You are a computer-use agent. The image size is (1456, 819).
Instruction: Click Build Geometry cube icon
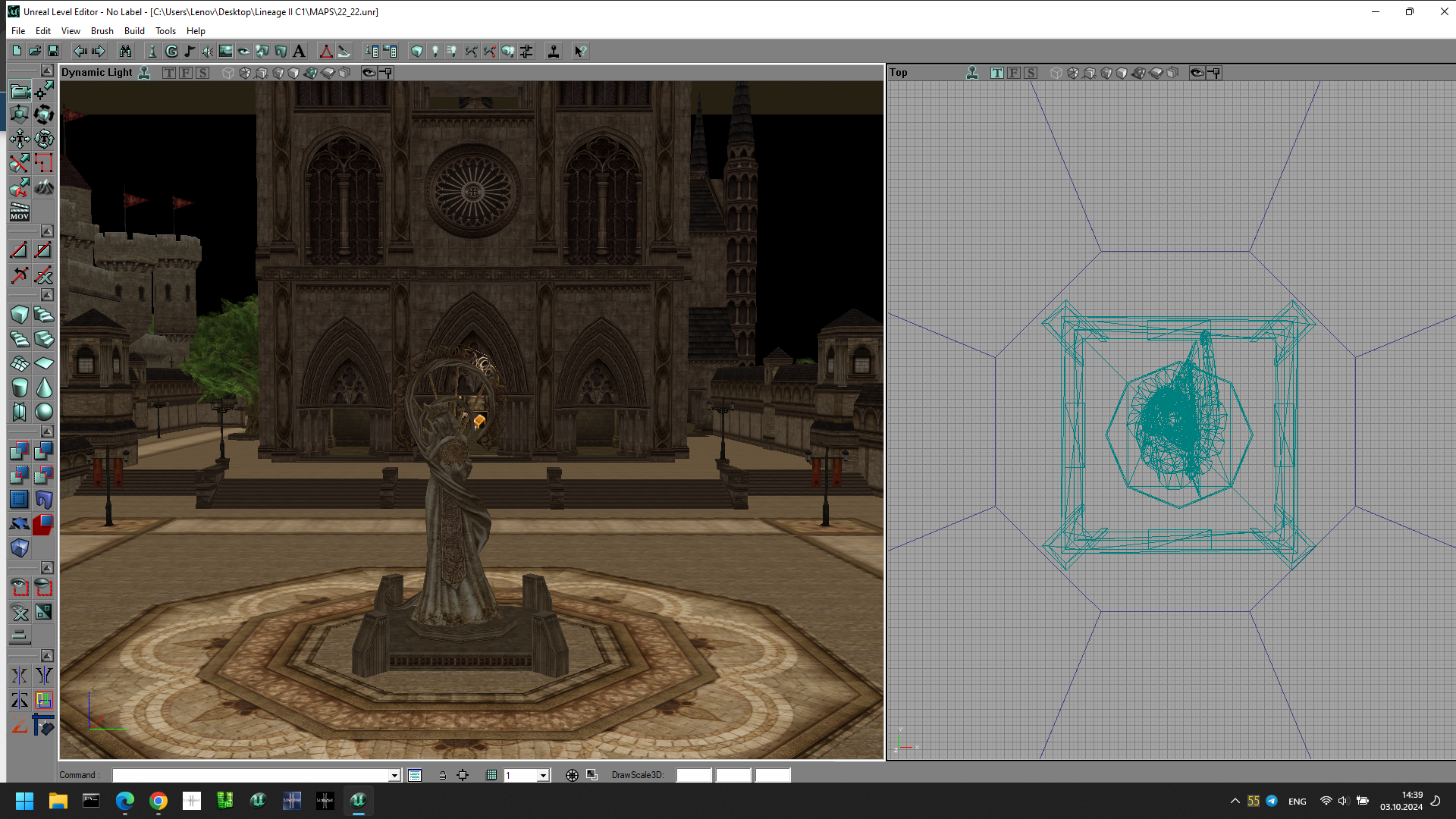tap(417, 51)
